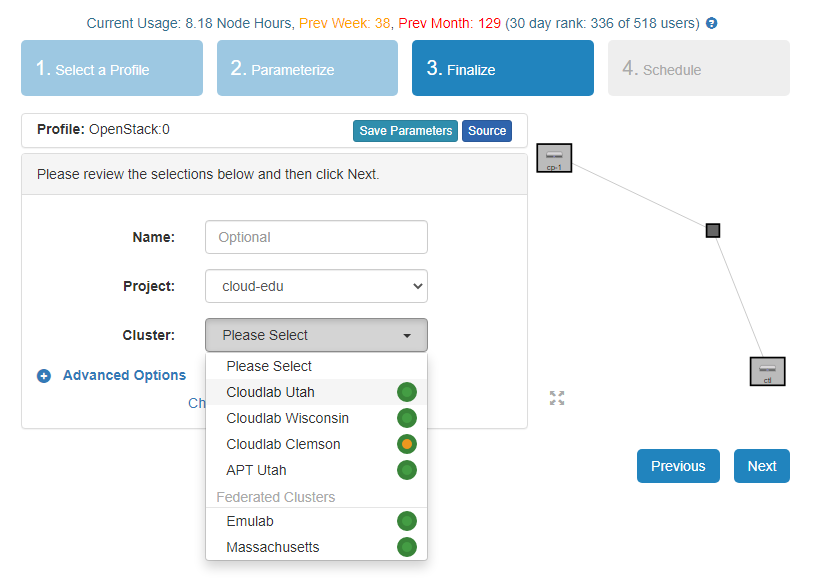Select Massachusetts federated cluster option
Image resolution: width=815 pixels, height=582 pixels.
[x=273, y=547]
